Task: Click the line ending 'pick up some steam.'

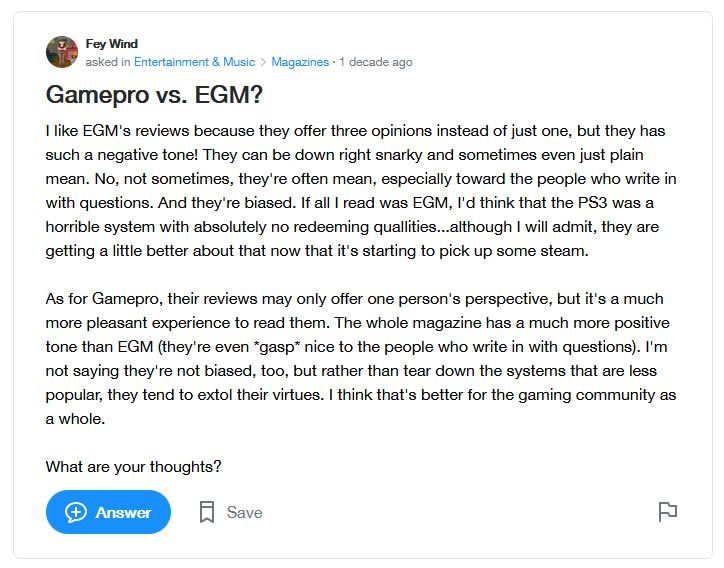Action: pyautogui.click(x=317, y=251)
